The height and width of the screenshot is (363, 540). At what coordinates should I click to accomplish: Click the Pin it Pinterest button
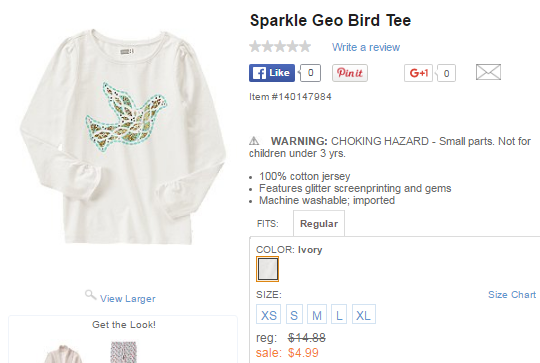coord(350,73)
